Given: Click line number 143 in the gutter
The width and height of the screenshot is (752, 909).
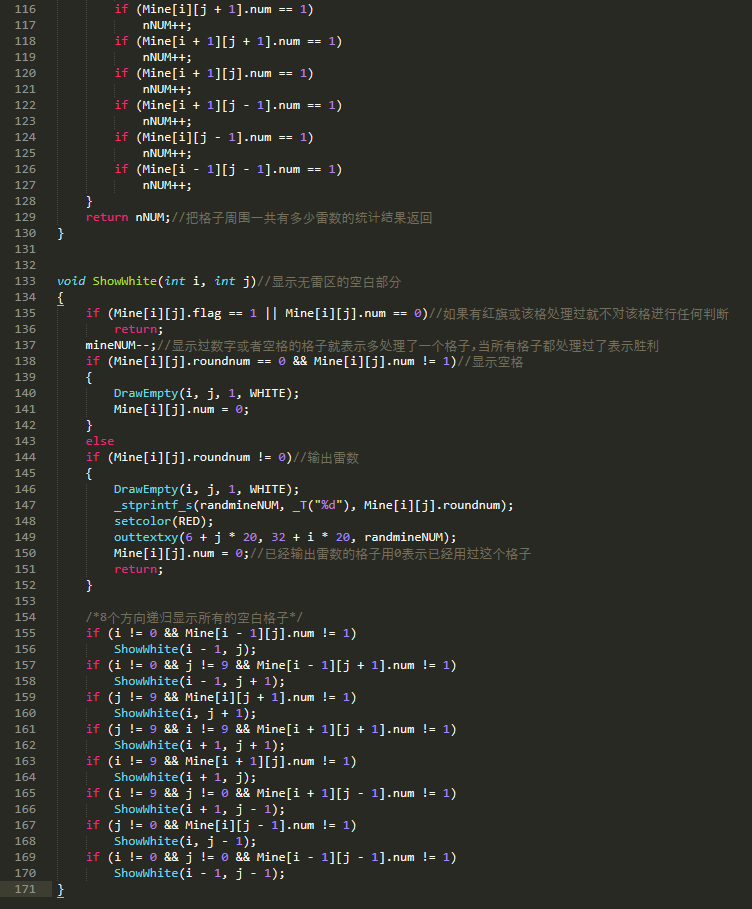Looking at the screenshot, I should click(x=25, y=441).
